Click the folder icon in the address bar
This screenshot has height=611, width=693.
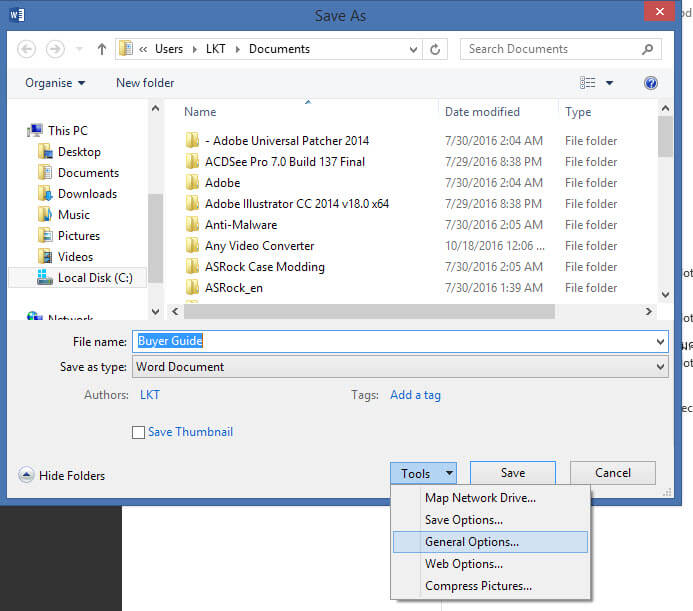126,49
